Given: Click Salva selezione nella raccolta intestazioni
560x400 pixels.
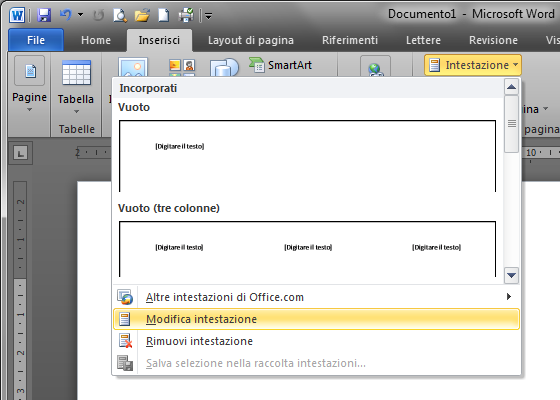Looking at the screenshot, I should (316, 363).
